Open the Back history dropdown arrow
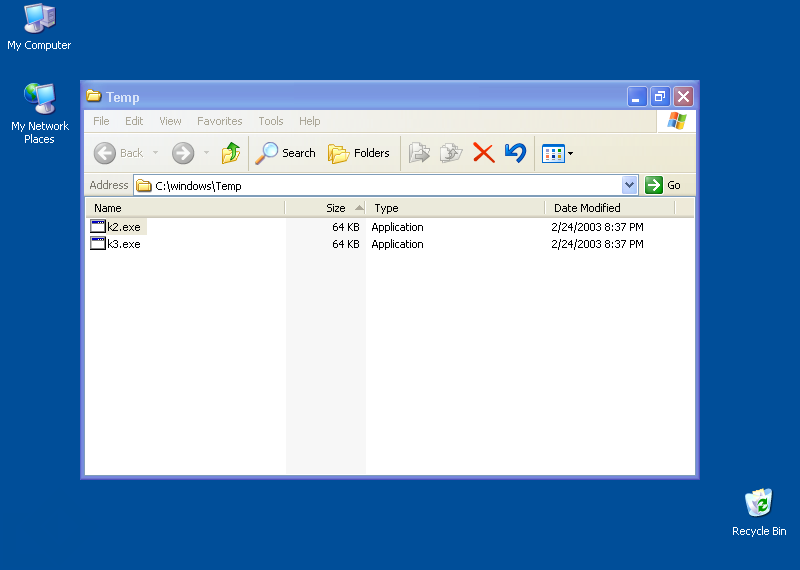The width and height of the screenshot is (800, 570). pyautogui.click(x=155, y=153)
